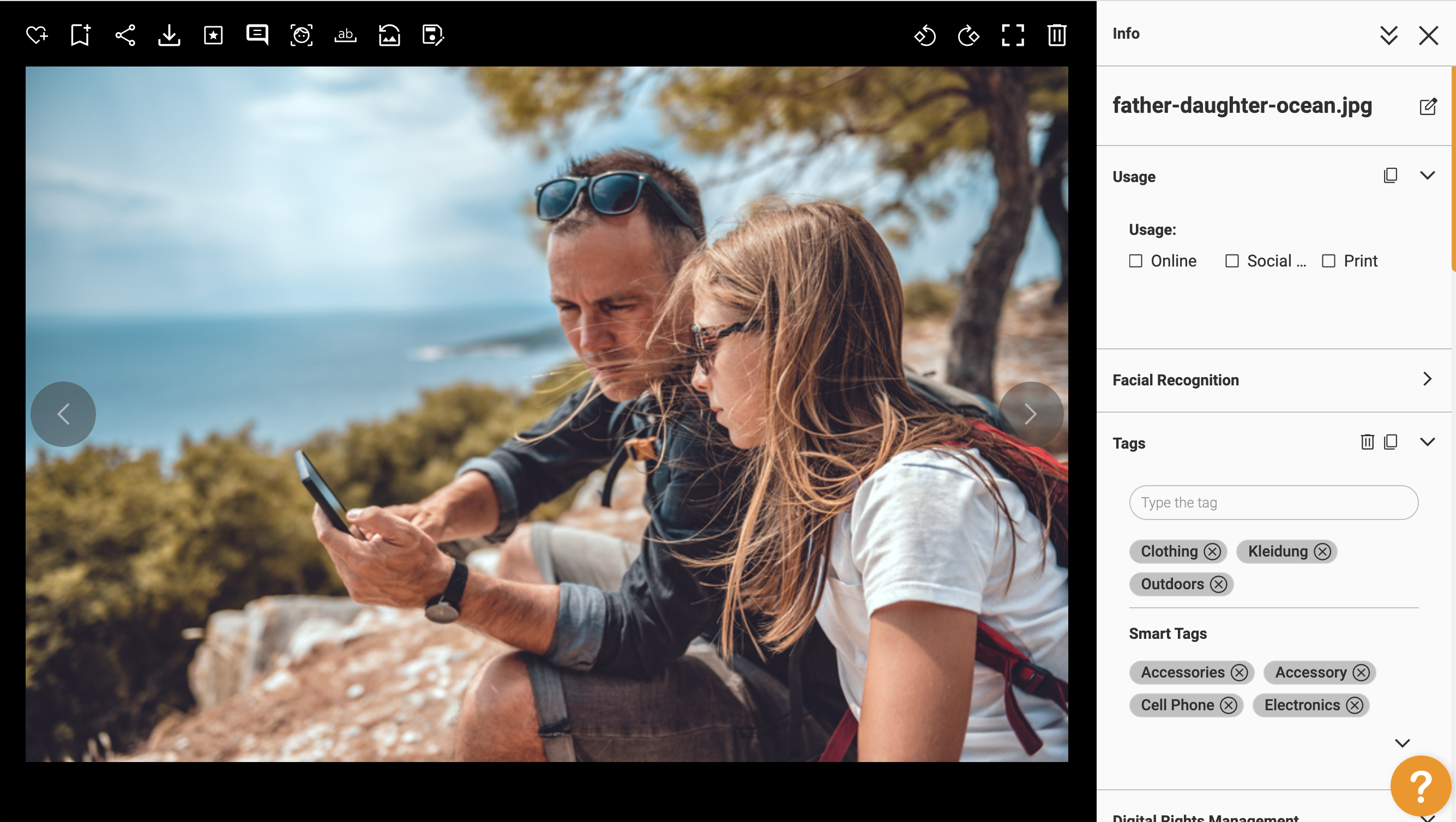This screenshot has height=822, width=1456.
Task: Collapse the Tags section chevron
Action: click(1427, 442)
